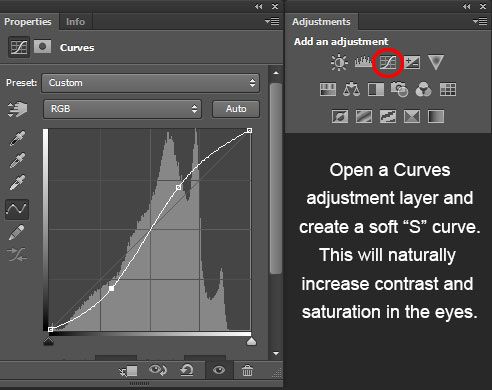The image size is (492, 390).
Task: Add a Color Balance adjustment
Action: coord(351,89)
